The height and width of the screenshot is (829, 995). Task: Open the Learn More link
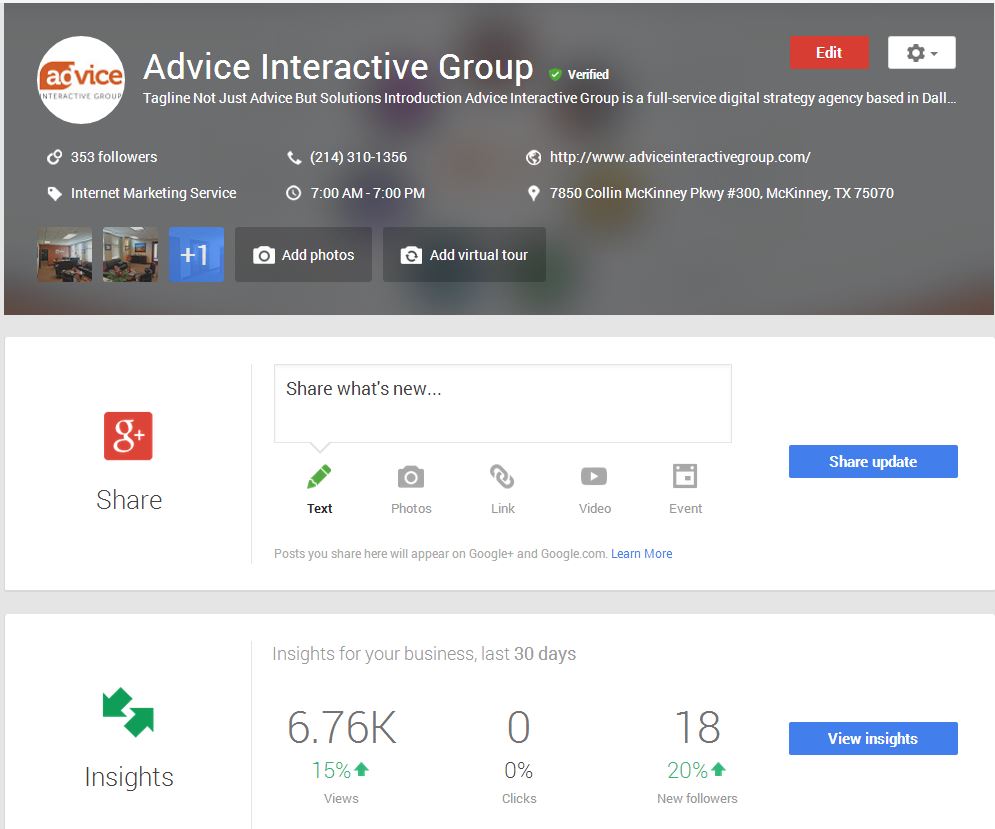click(642, 554)
